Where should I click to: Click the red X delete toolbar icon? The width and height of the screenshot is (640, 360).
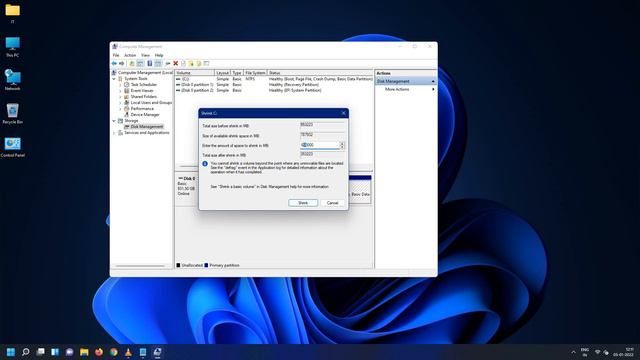coord(176,64)
